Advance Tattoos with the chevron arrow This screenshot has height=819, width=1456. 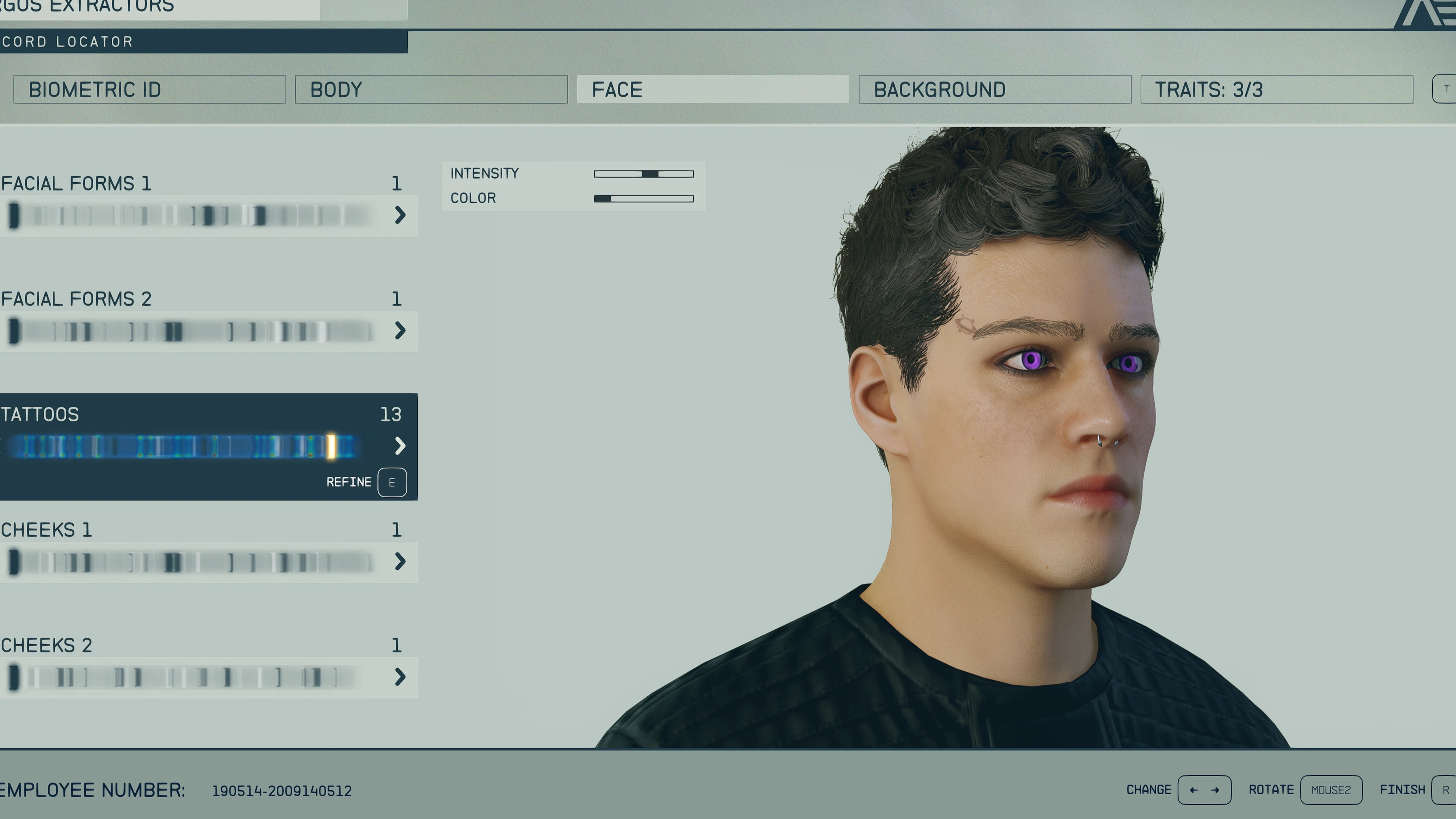[x=400, y=446]
